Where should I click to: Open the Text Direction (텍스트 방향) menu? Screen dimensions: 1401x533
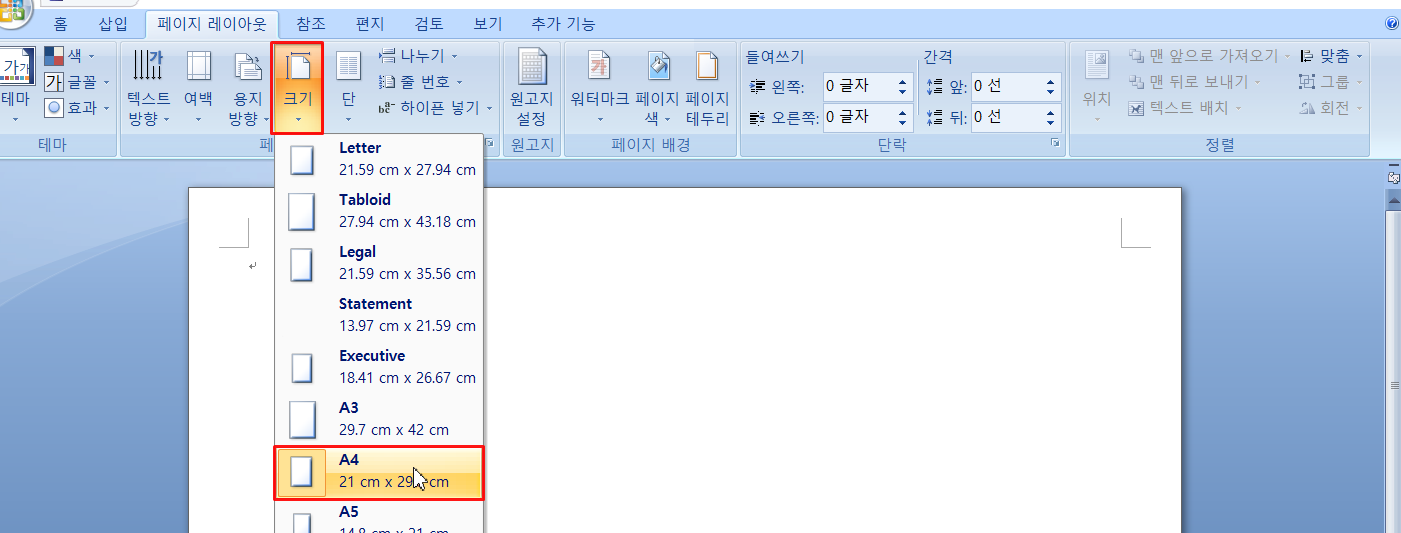click(x=148, y=88)
